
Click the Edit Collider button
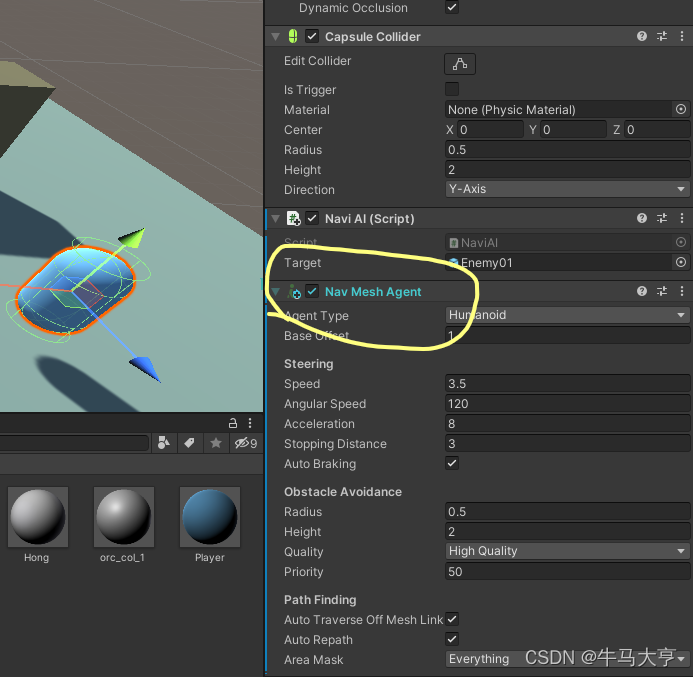[x=460, y=64]
